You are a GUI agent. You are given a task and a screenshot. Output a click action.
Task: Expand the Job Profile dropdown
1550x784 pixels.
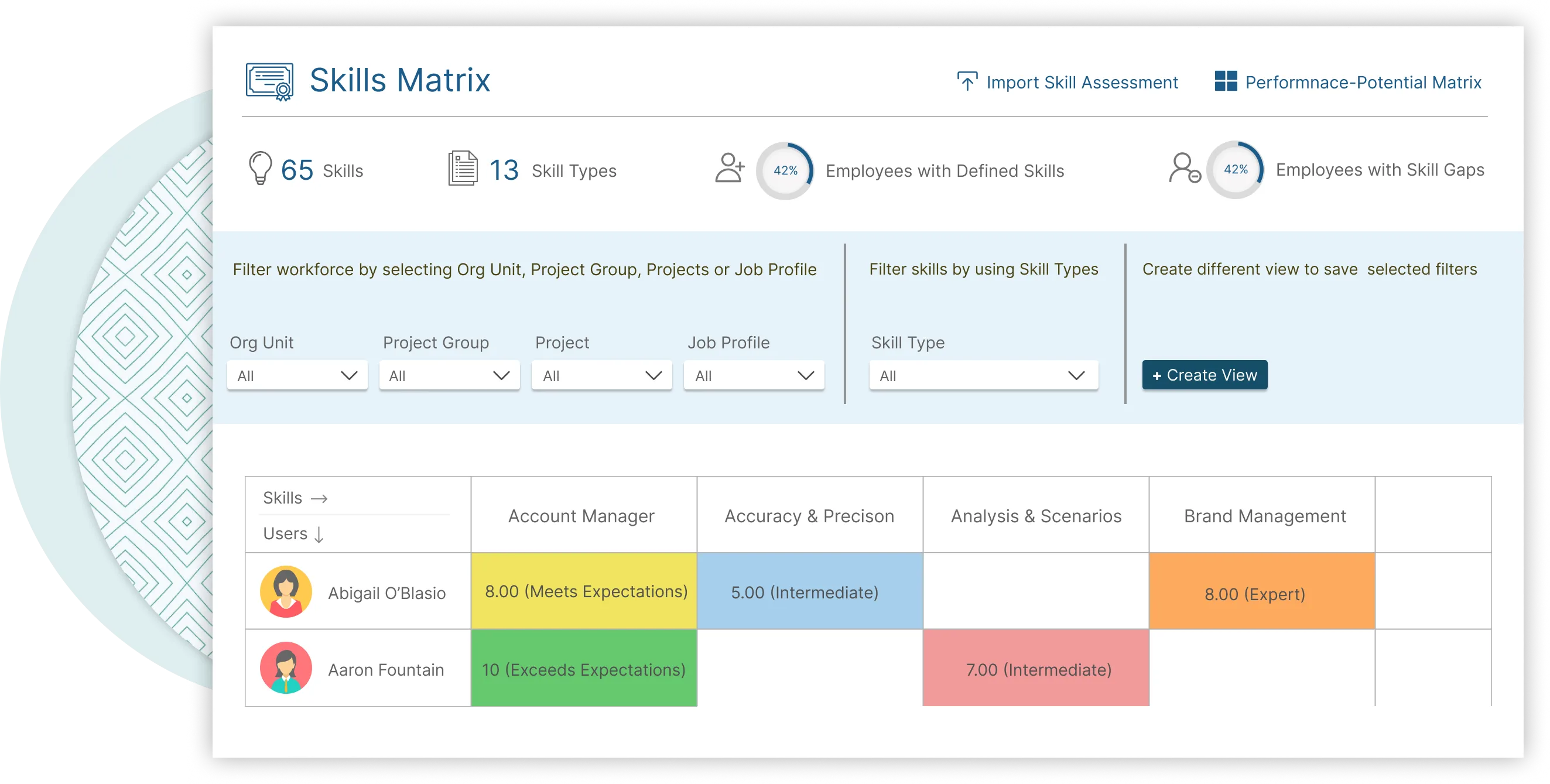pos(754,375)
